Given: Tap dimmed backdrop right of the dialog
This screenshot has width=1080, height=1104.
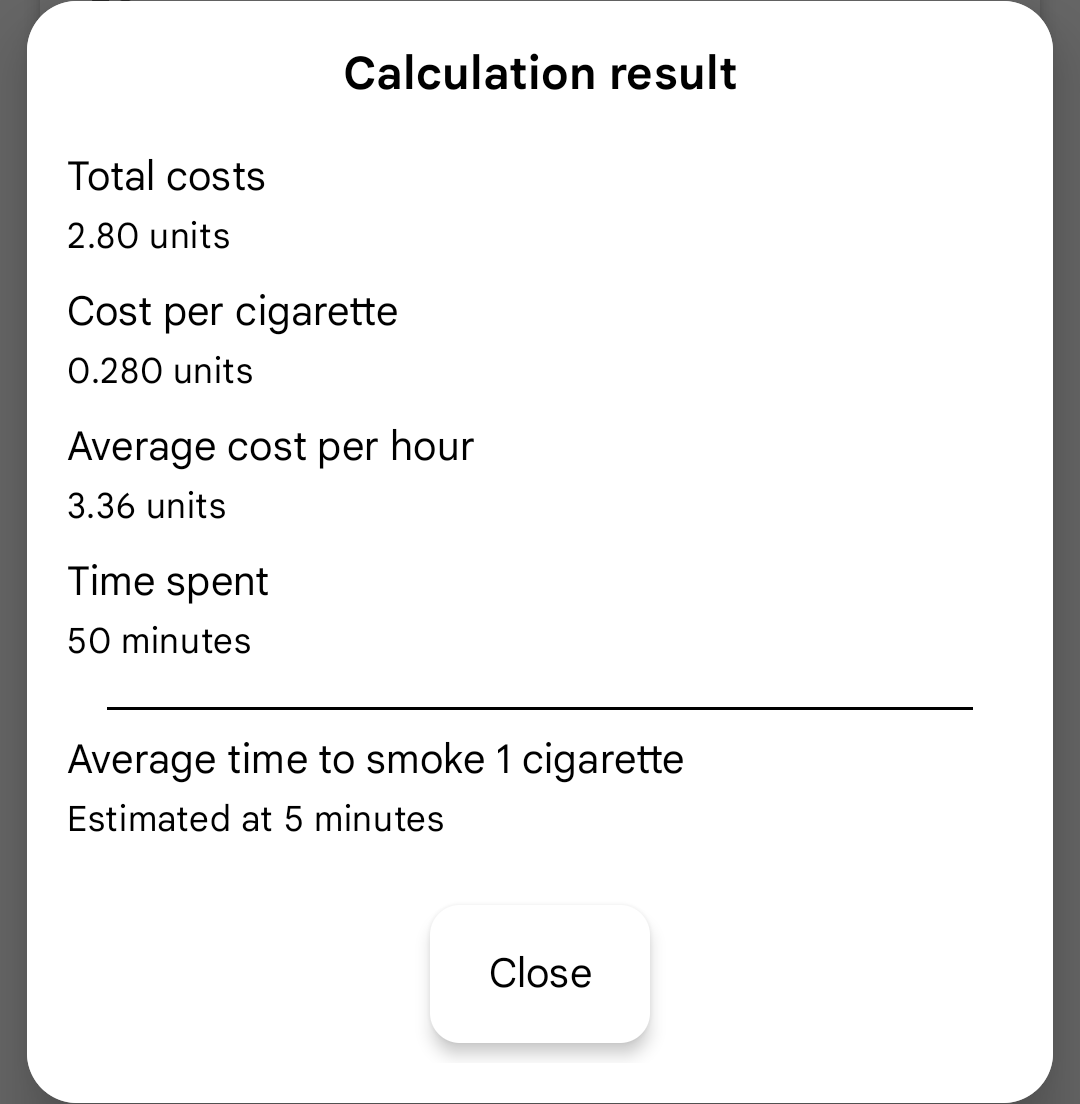Looking at the screenshot, I should tap(1067, 550).
